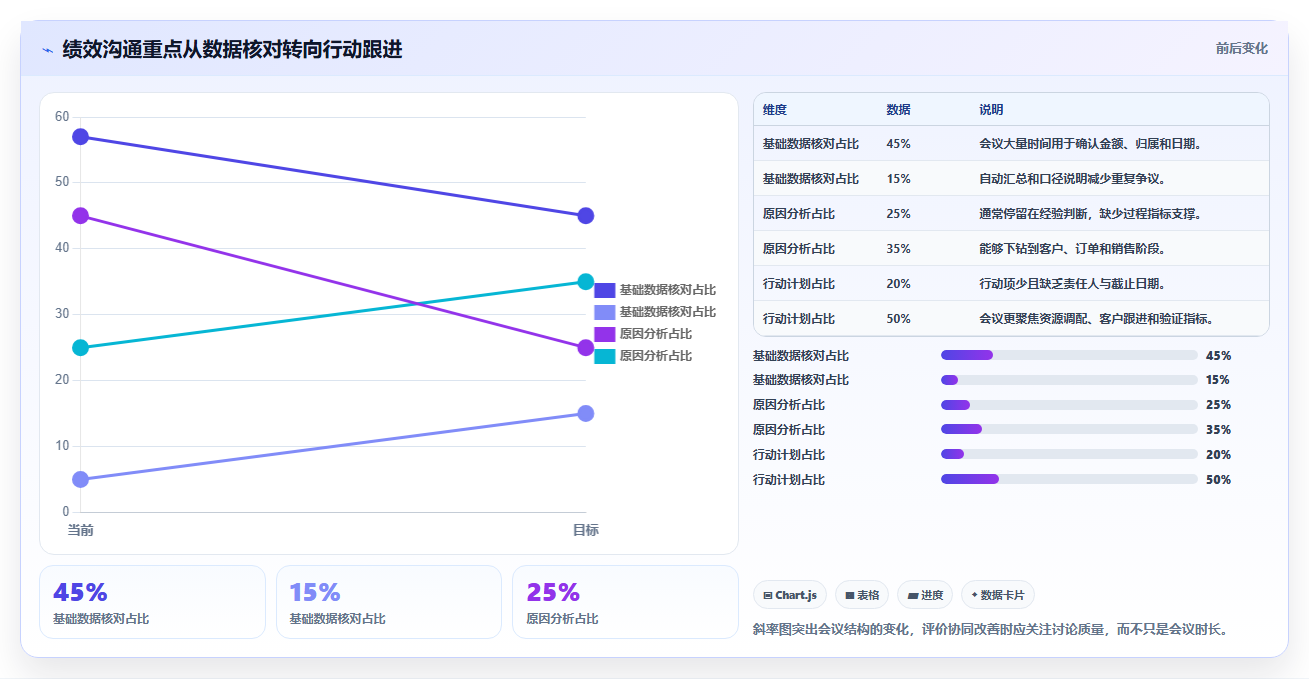Click the 45% progress bar

tap(1069, 355)
